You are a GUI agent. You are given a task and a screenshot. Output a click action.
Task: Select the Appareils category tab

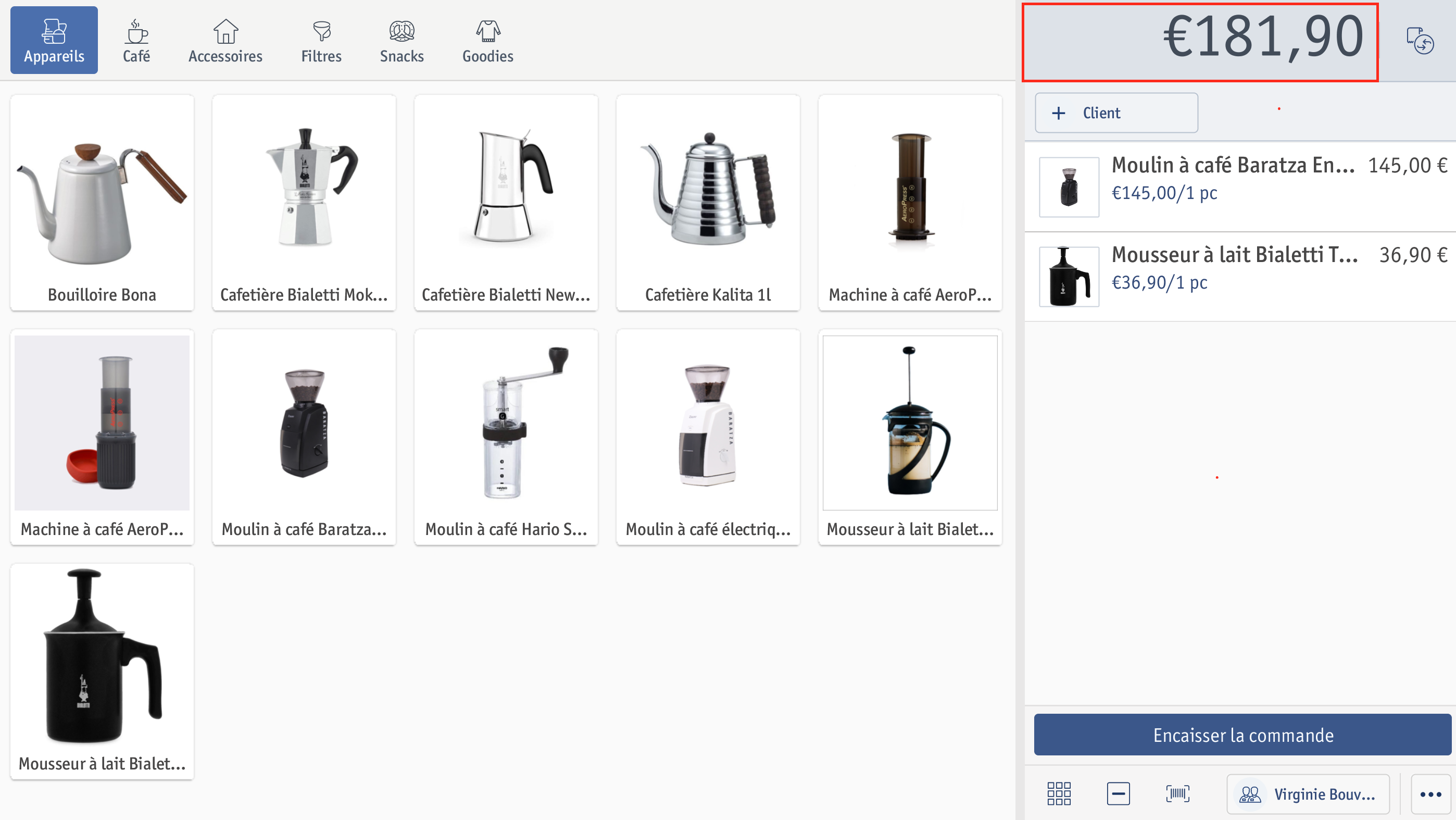click(54, 40)
